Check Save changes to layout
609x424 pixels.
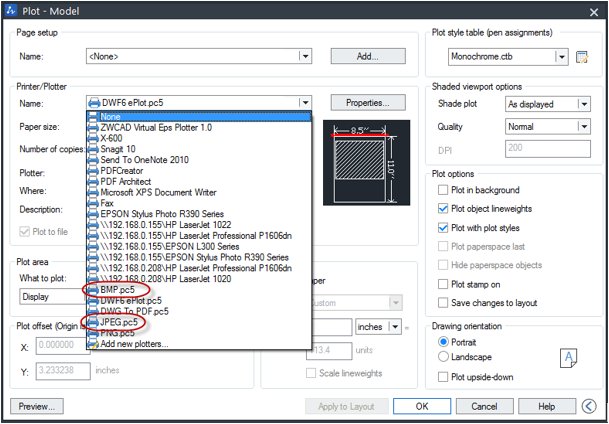coord(443,303)
